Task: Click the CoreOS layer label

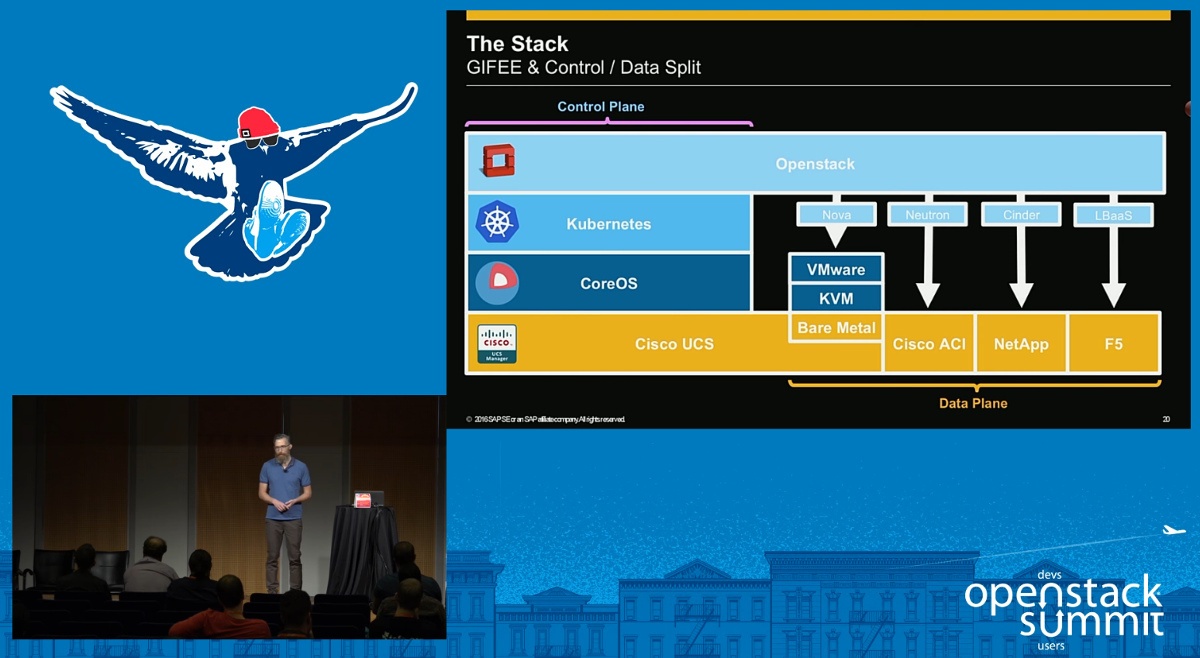Action: pos(608,284)
